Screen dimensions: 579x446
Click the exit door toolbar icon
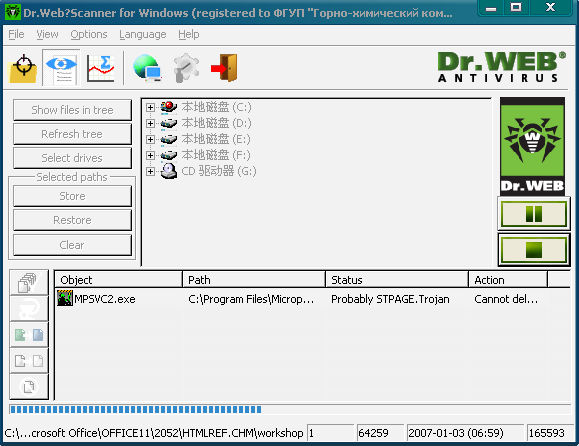(225, 68)
